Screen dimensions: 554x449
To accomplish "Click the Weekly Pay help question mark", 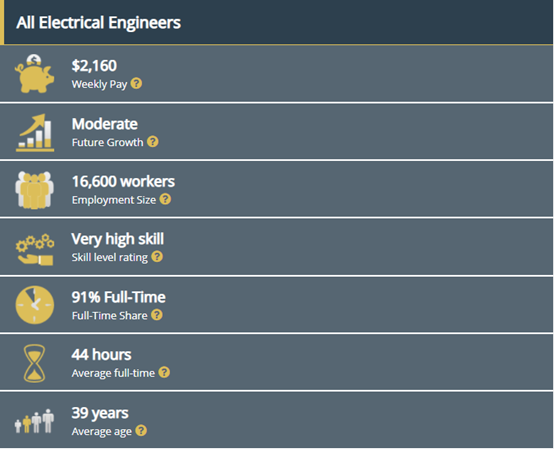I will [136, 84].
